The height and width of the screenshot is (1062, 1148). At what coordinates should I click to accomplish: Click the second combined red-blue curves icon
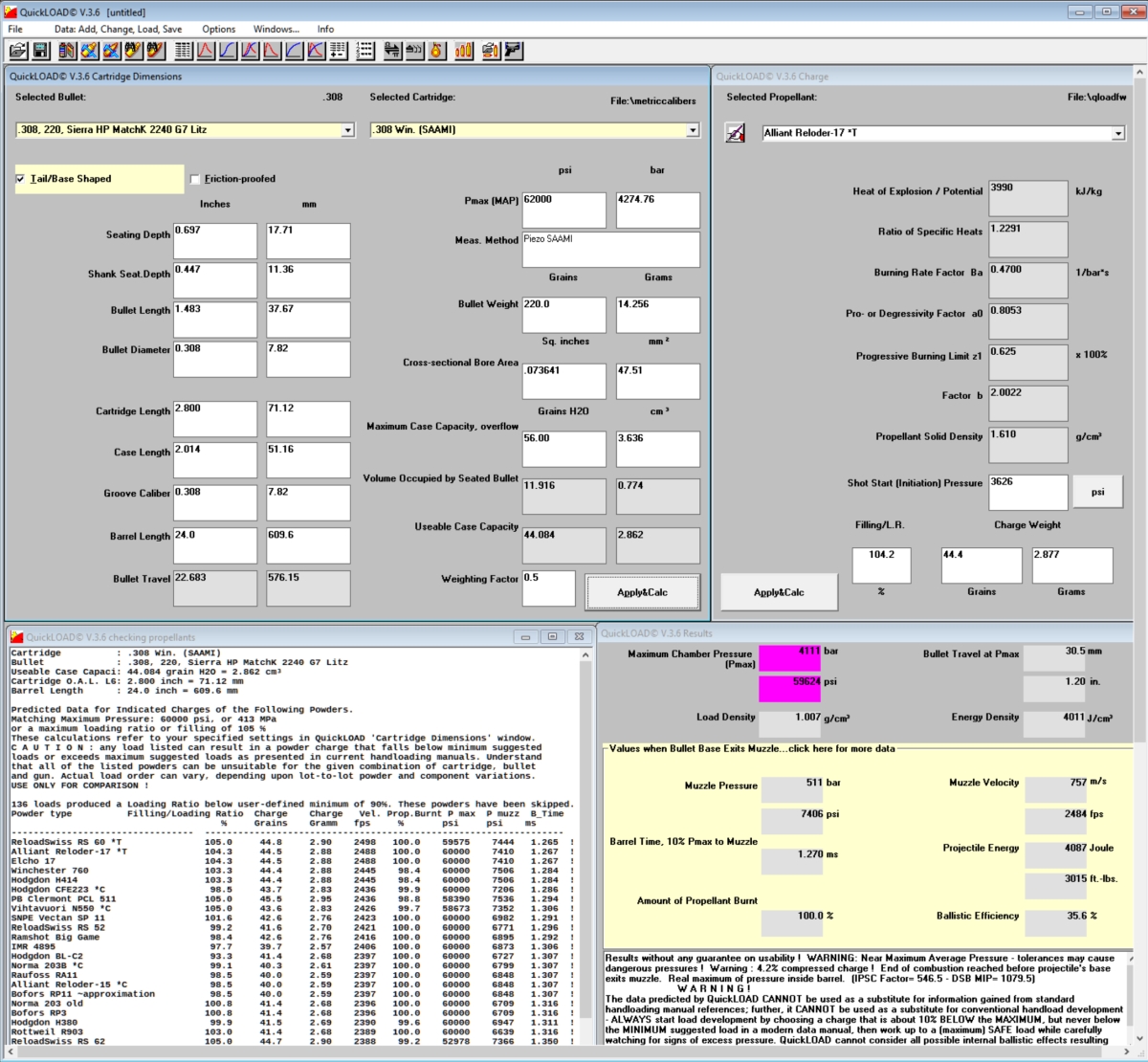tap(317, 50)
